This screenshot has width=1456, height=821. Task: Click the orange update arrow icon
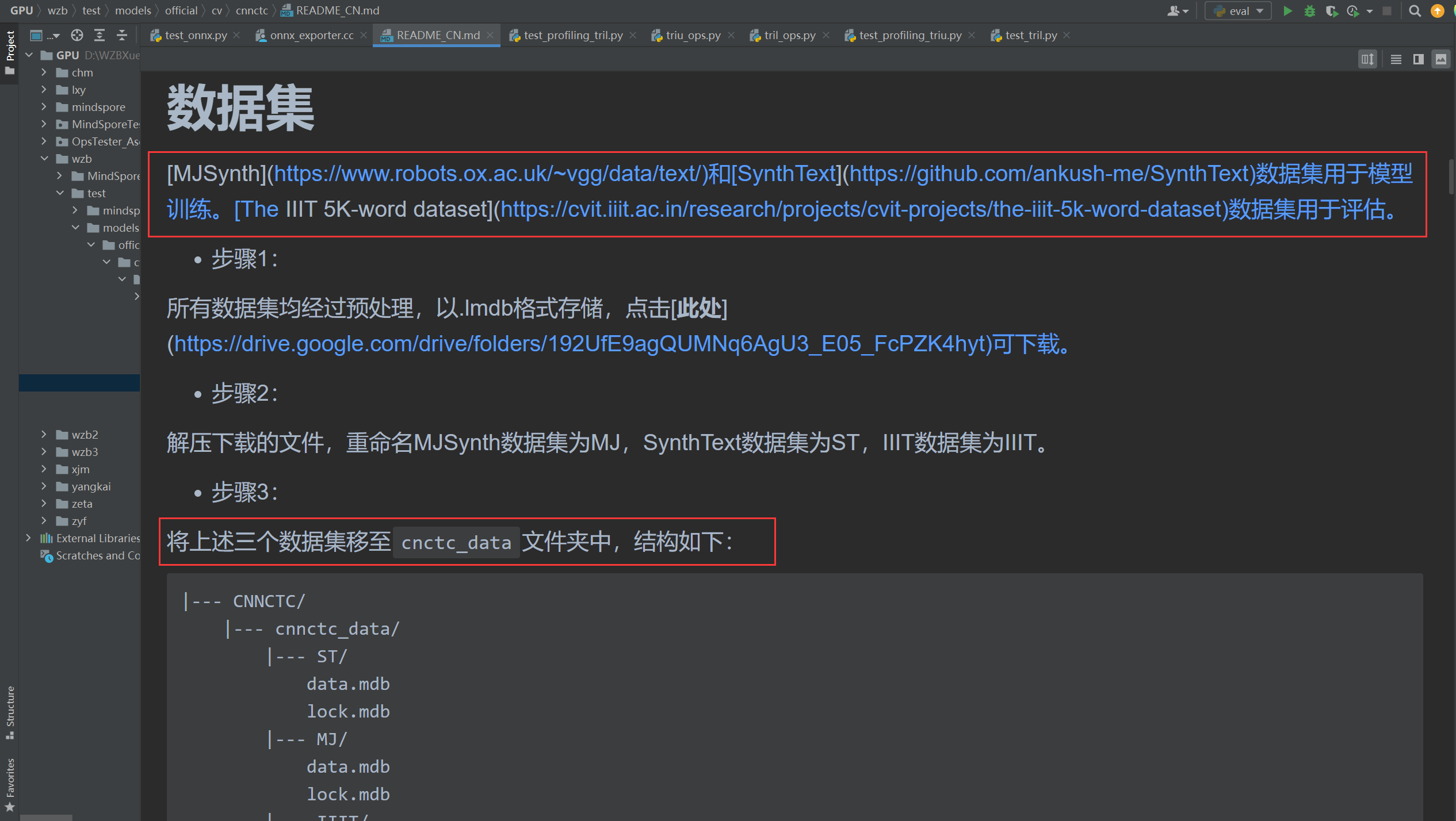pyautogui.click(x=1437, y=11)
